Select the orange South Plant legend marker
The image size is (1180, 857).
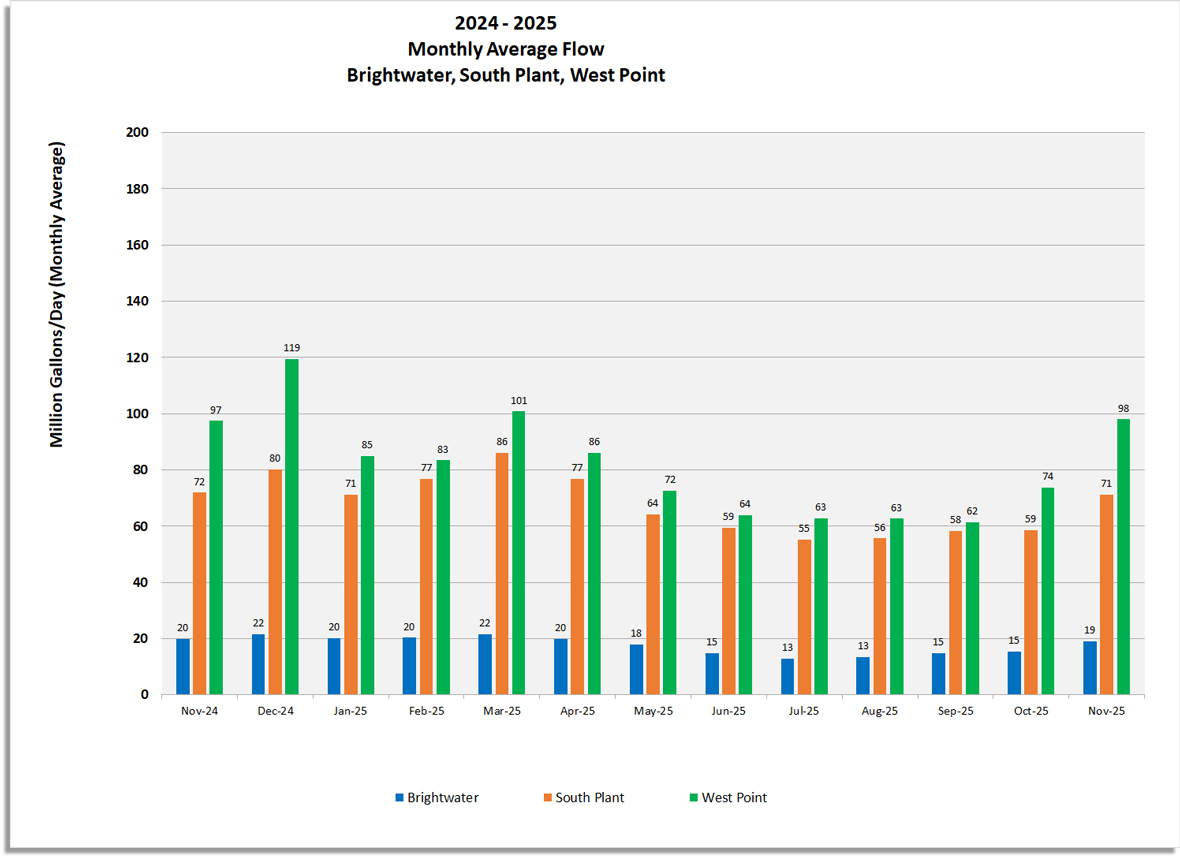point(547,798)
